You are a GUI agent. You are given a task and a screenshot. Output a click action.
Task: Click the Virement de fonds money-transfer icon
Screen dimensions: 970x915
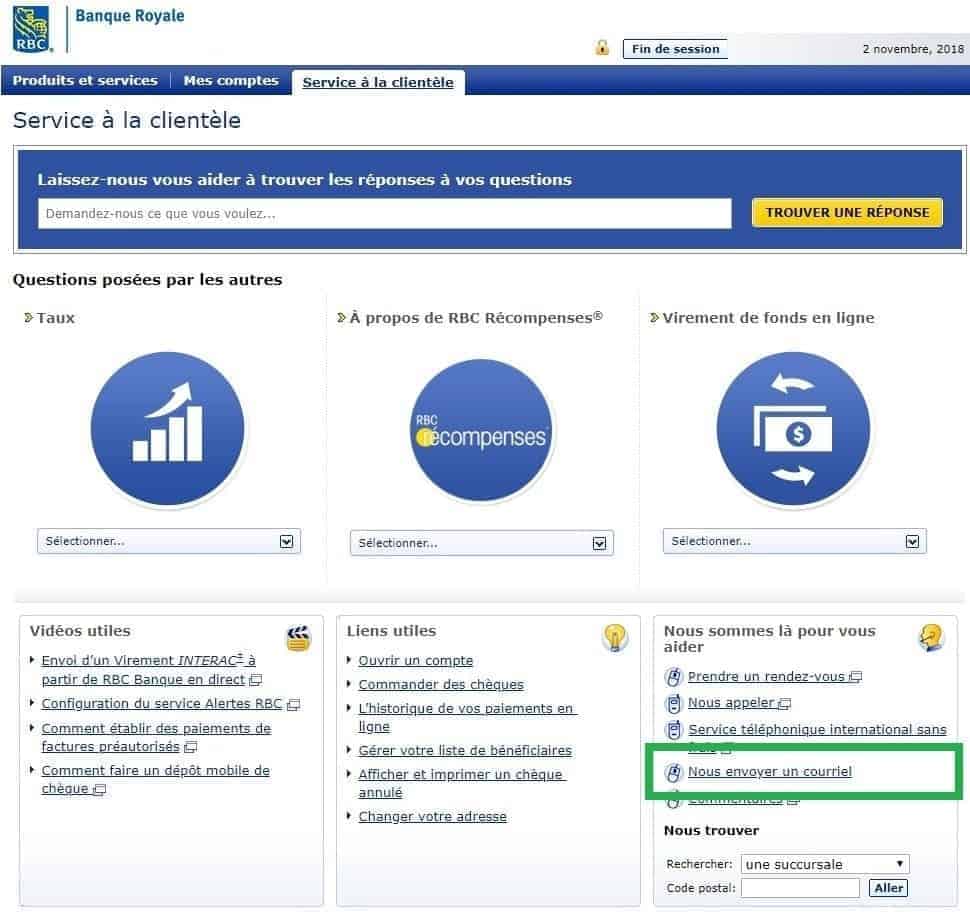794,429
